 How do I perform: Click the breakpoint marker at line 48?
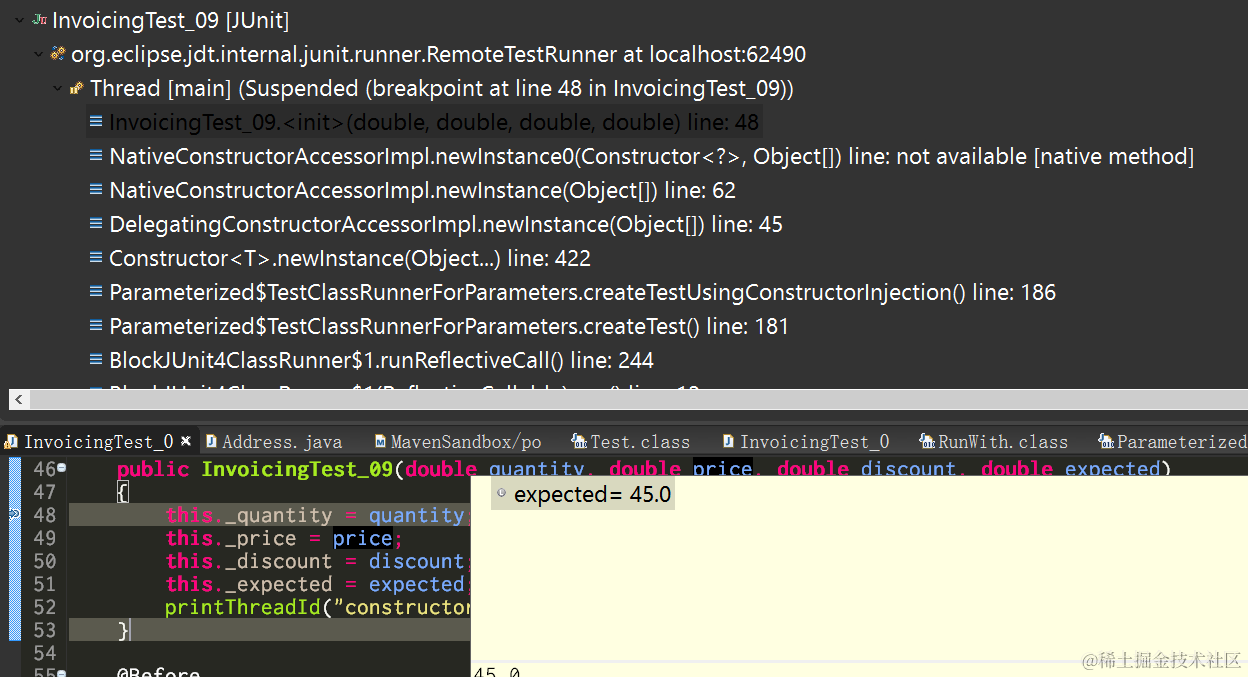point(14,514)
